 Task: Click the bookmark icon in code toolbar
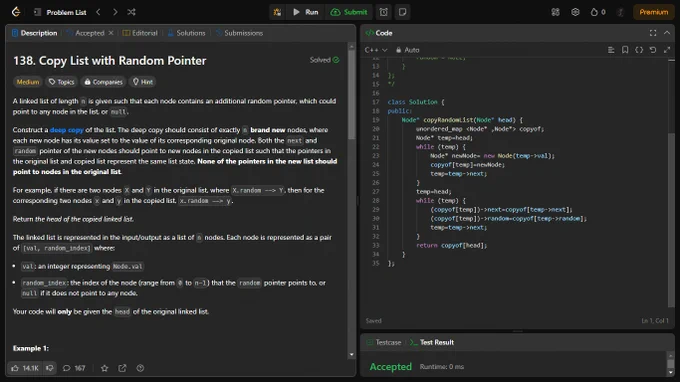(x=625, y=50)
